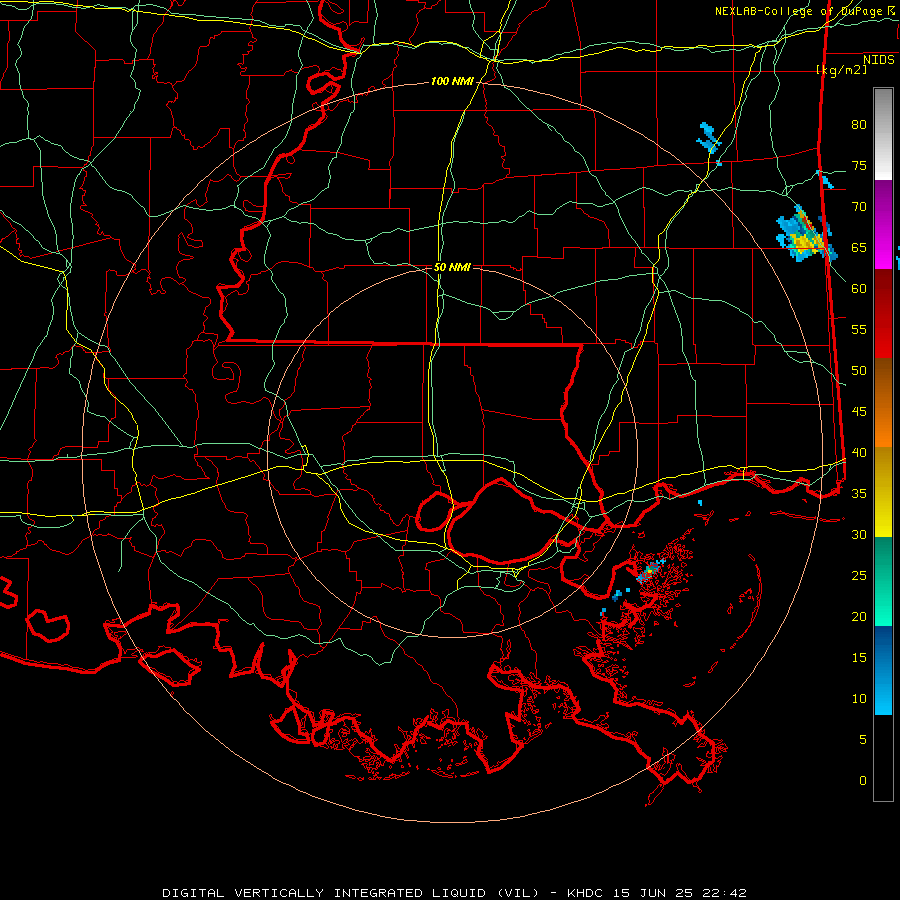Click the 80 value on the color scale
The image size is (900, 900).
pyautogui.click(x=859, y=125)
